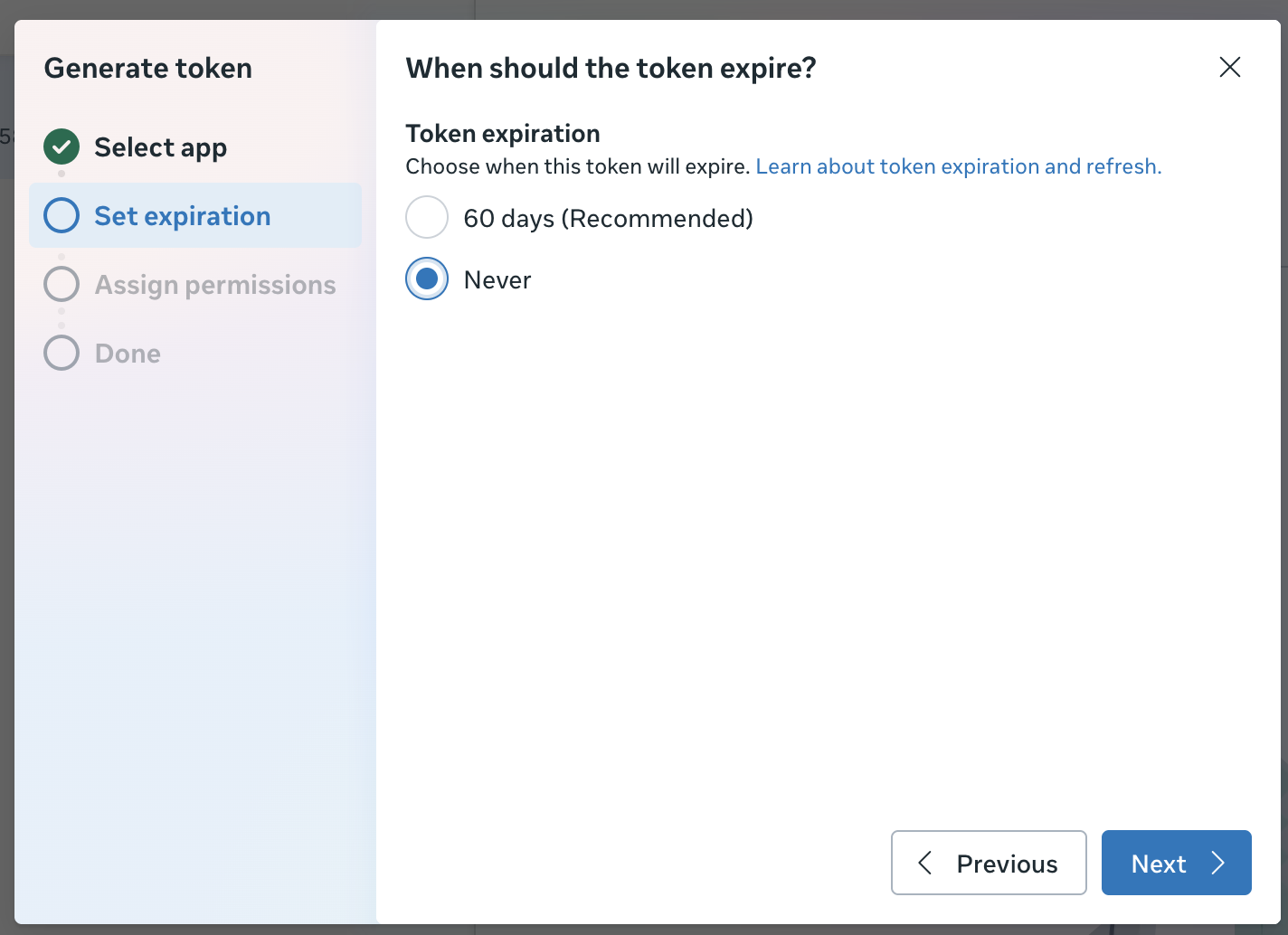Select the 60 days radio button
Screen dimensions: 1288x935
(x=427, y=217)
